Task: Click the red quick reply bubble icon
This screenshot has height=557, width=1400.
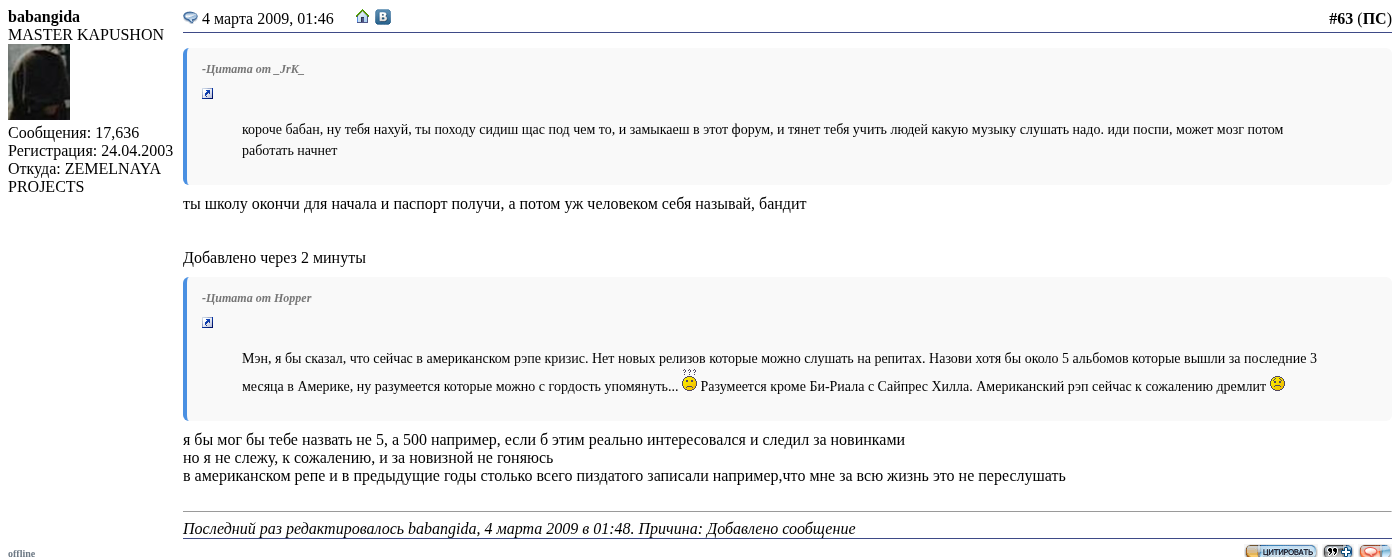Action: 1374,551
